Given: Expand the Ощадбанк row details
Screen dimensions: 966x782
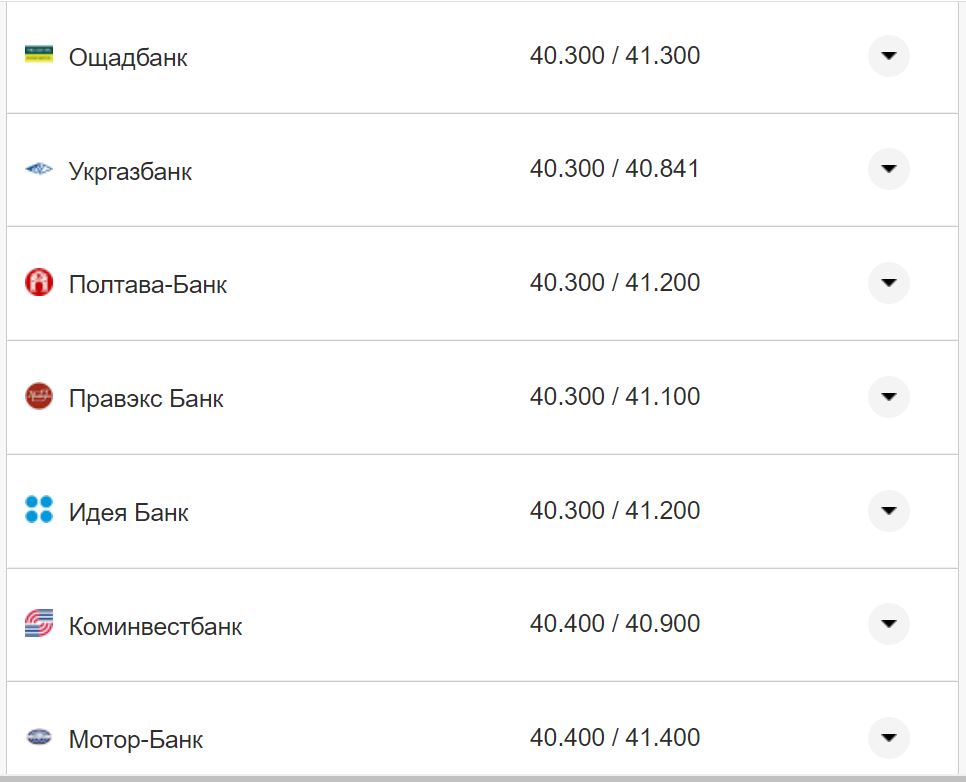Looking at the screenshot, I should click(888, 56).
